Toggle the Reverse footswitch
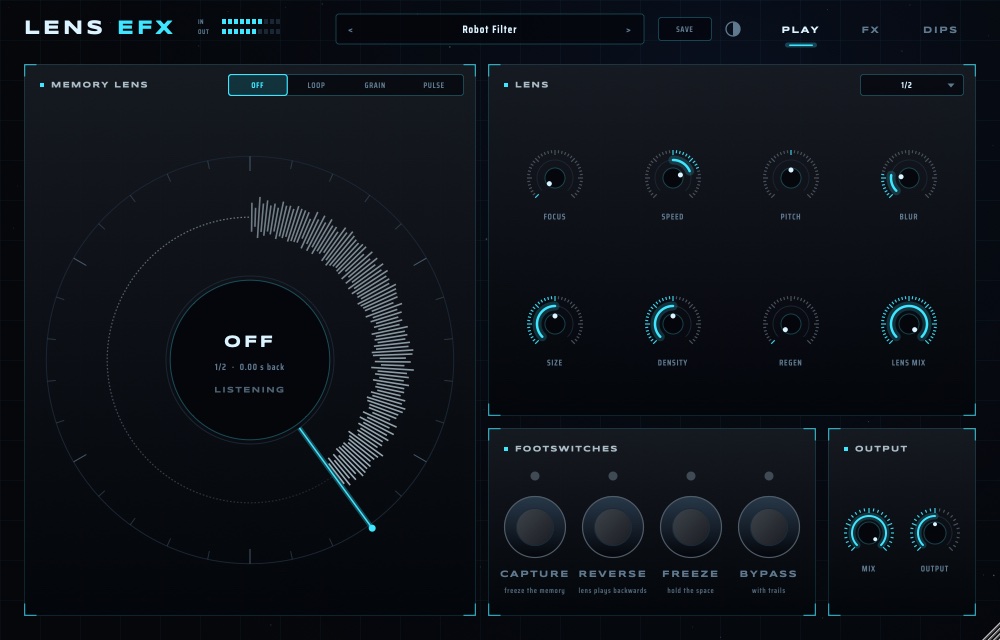 (613, 527)
